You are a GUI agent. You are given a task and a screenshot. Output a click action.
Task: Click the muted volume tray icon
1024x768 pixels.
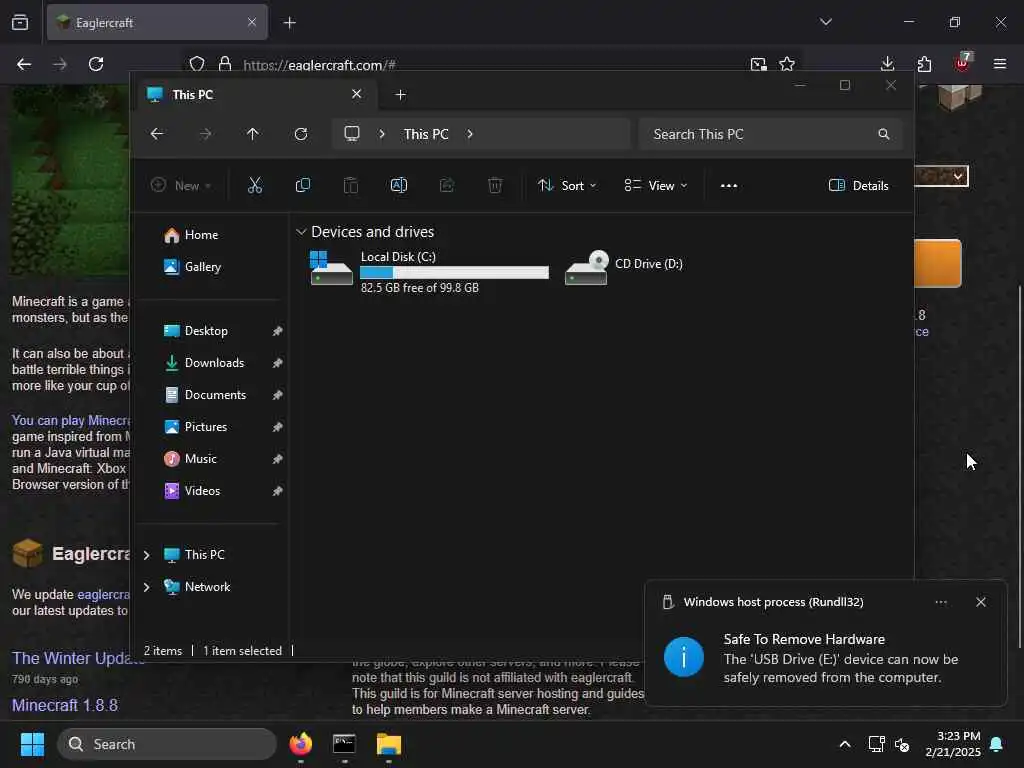(902, 744)
